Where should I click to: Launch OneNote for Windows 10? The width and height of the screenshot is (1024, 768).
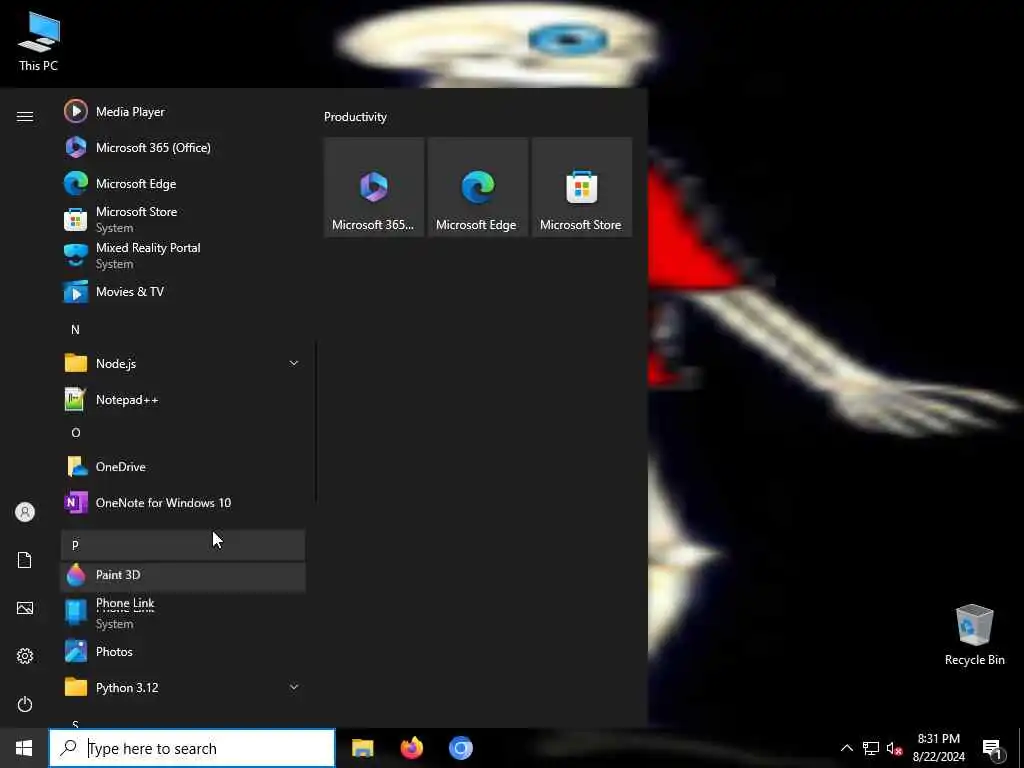(183, 502)
